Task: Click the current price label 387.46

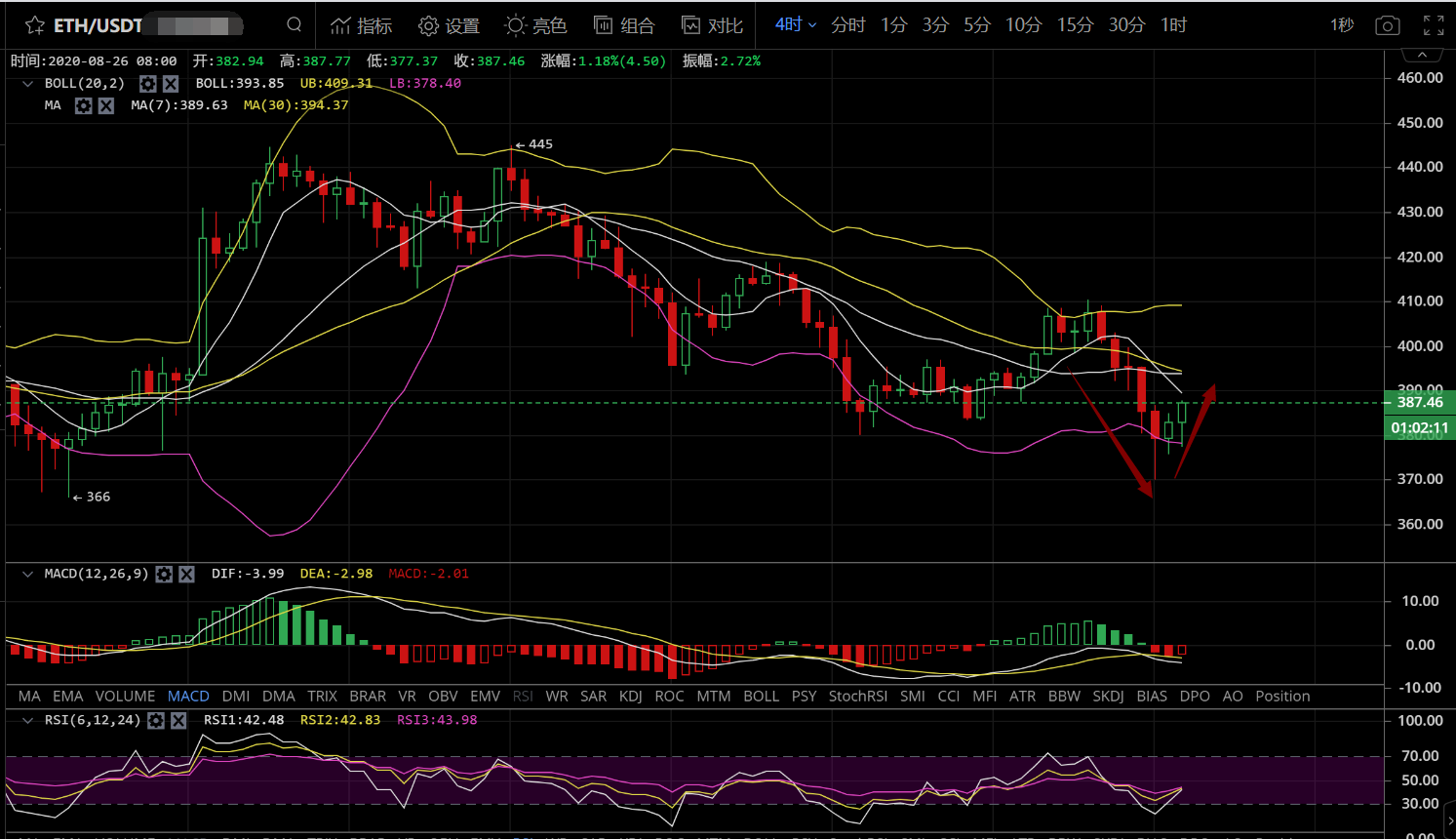Action: [1419, 402]
